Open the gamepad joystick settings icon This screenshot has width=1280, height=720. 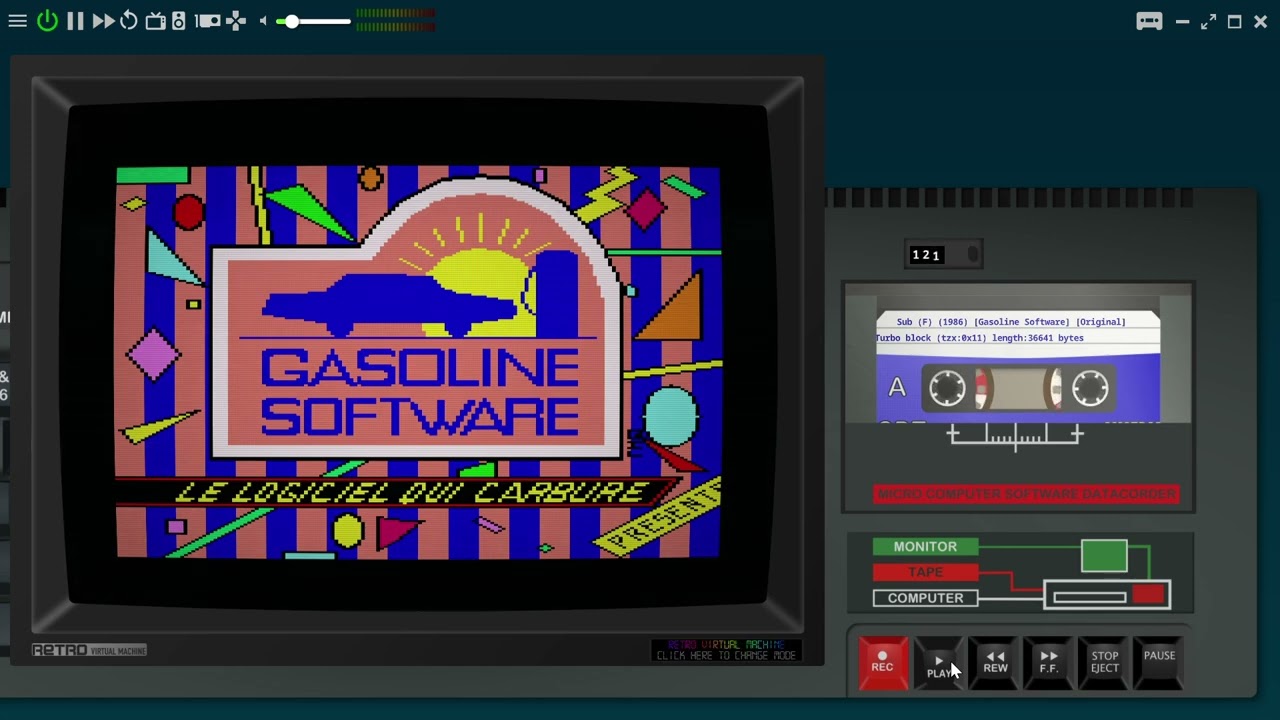tap(236, 21)
